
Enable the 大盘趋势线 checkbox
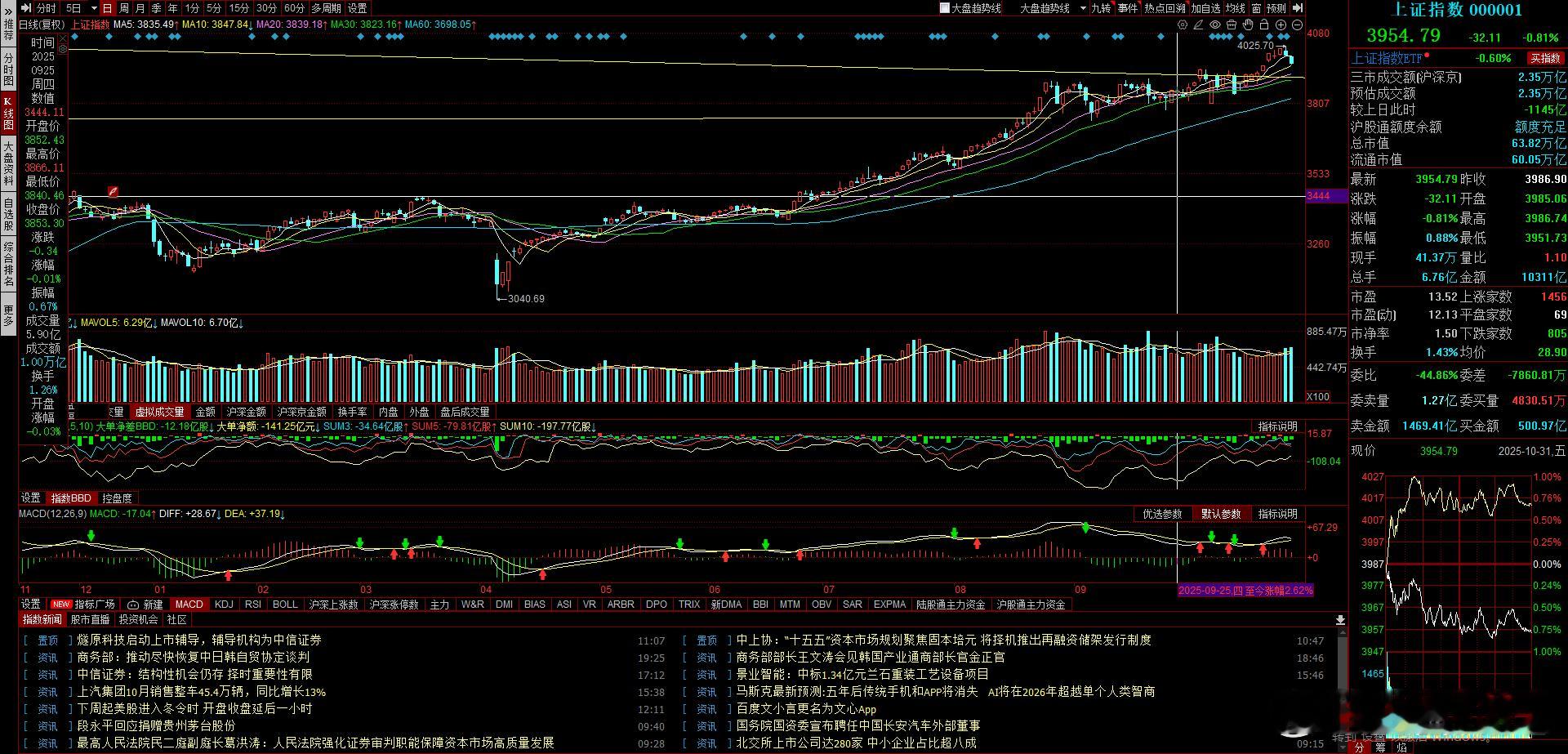pyautogui.click(x=945, y=8)
